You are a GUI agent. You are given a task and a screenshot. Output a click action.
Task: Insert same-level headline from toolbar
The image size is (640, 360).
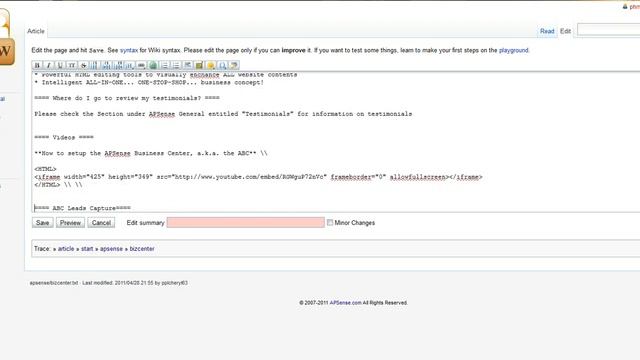pyautogui.click(x=95, y=65)
